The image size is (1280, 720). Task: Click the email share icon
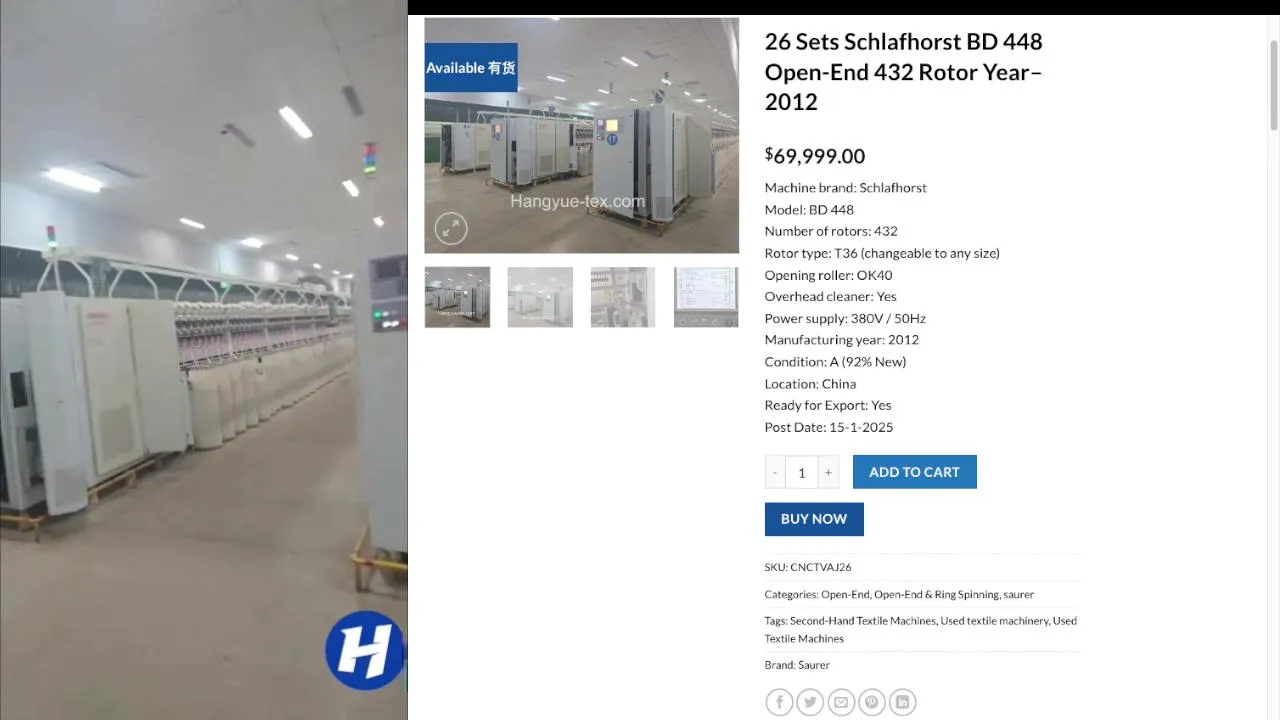(841, 703)
